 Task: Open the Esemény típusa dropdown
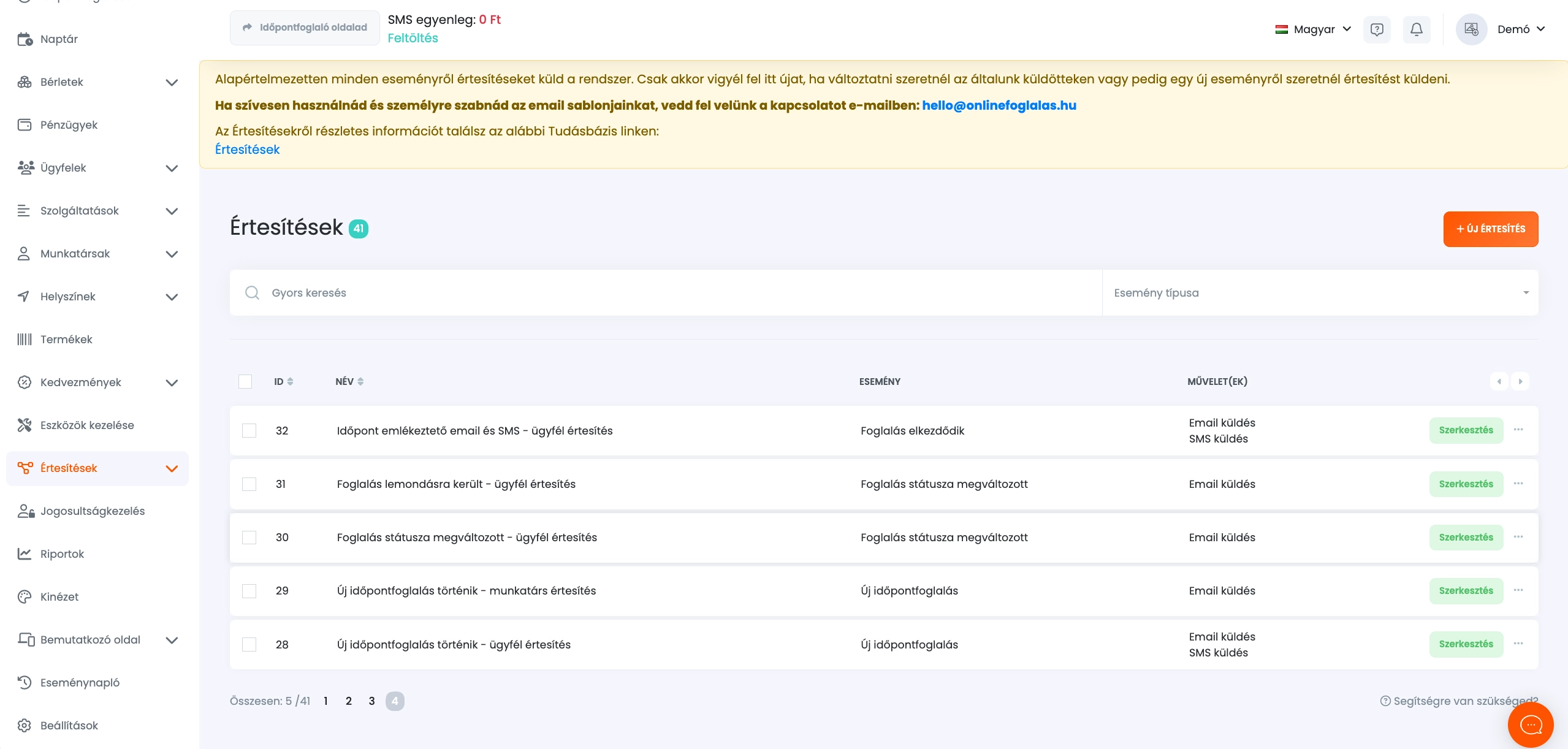1319,293
